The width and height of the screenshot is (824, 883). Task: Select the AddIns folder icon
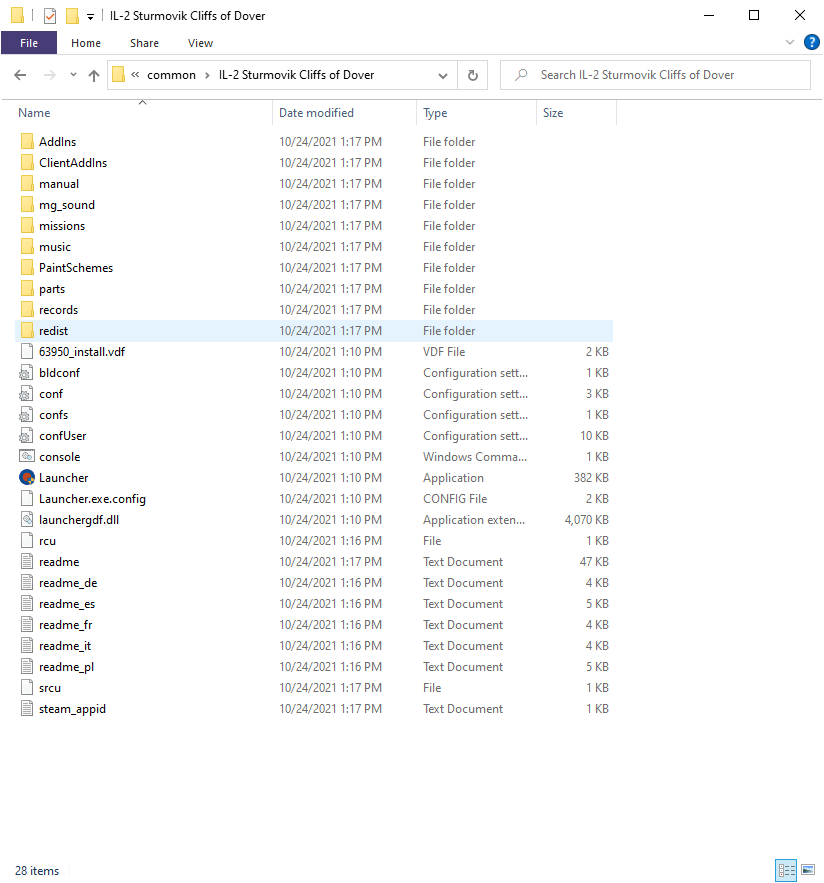(x=27, y=141)
